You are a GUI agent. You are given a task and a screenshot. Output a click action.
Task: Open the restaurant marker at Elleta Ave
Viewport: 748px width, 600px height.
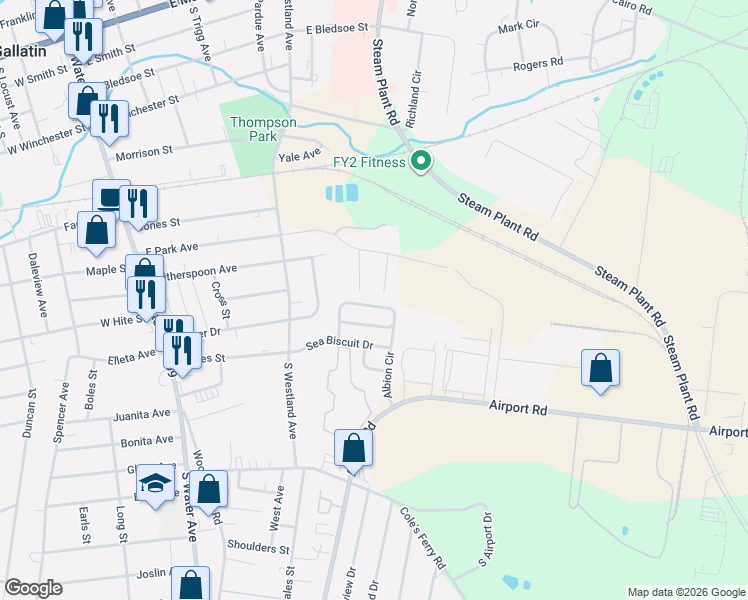(x=182, y=353)
